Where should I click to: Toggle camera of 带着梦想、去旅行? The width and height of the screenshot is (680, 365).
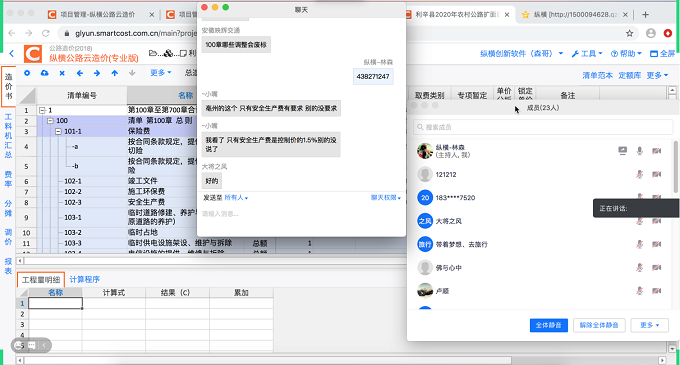pyautogui.click(x=657, y=244)
